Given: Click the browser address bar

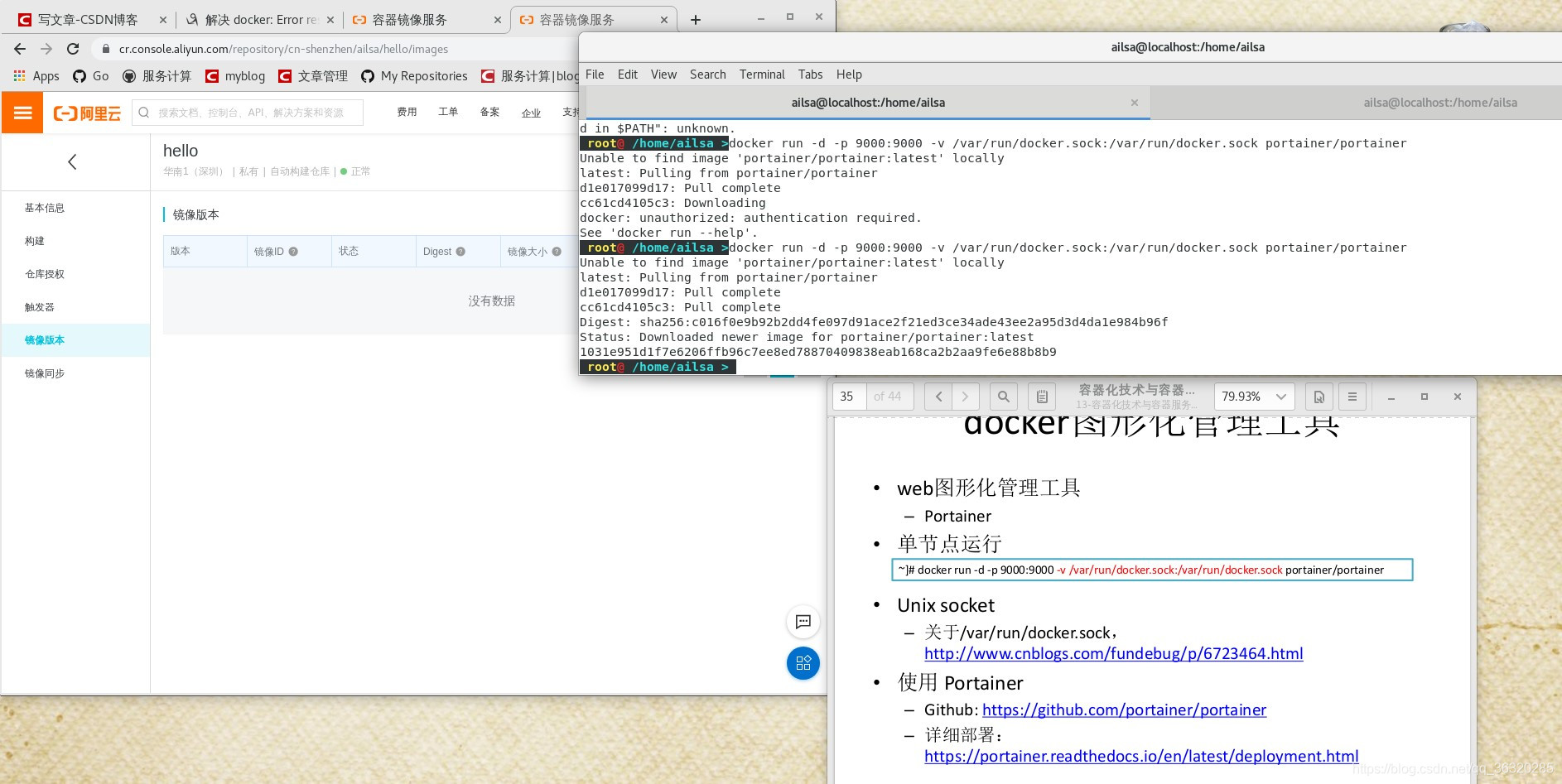Looking at the screenshot, I should pyautogui.click(x=331, y=49).
